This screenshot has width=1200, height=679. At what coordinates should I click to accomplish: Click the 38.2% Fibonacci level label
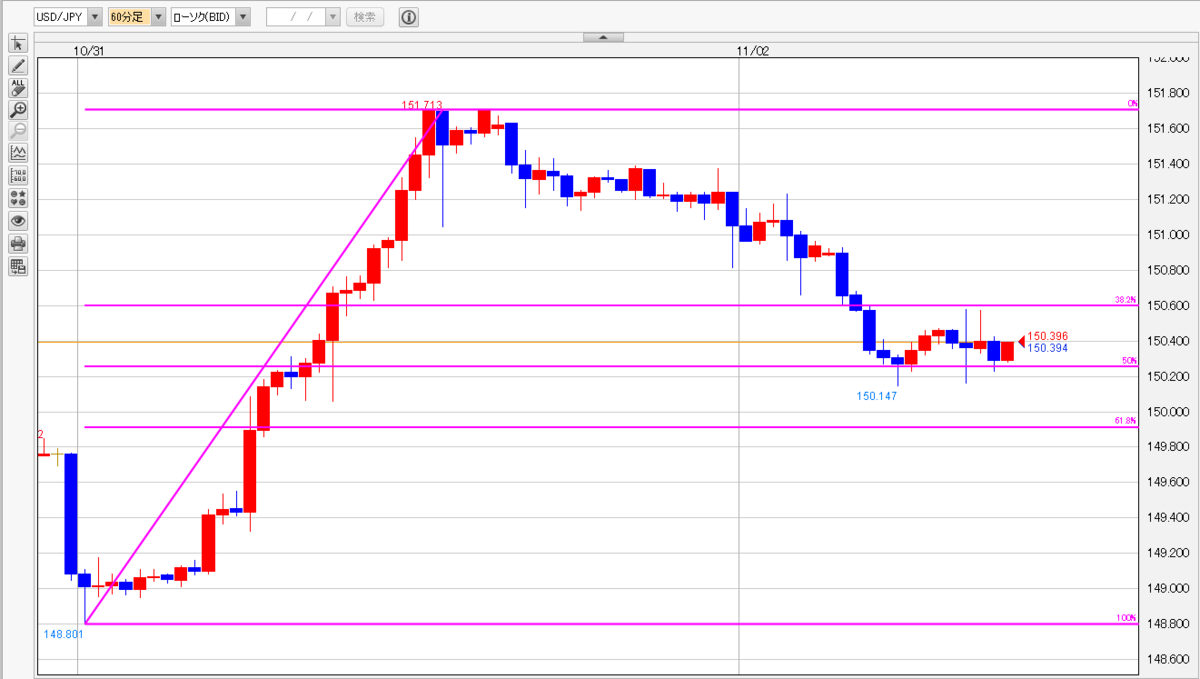(1128, 299)
